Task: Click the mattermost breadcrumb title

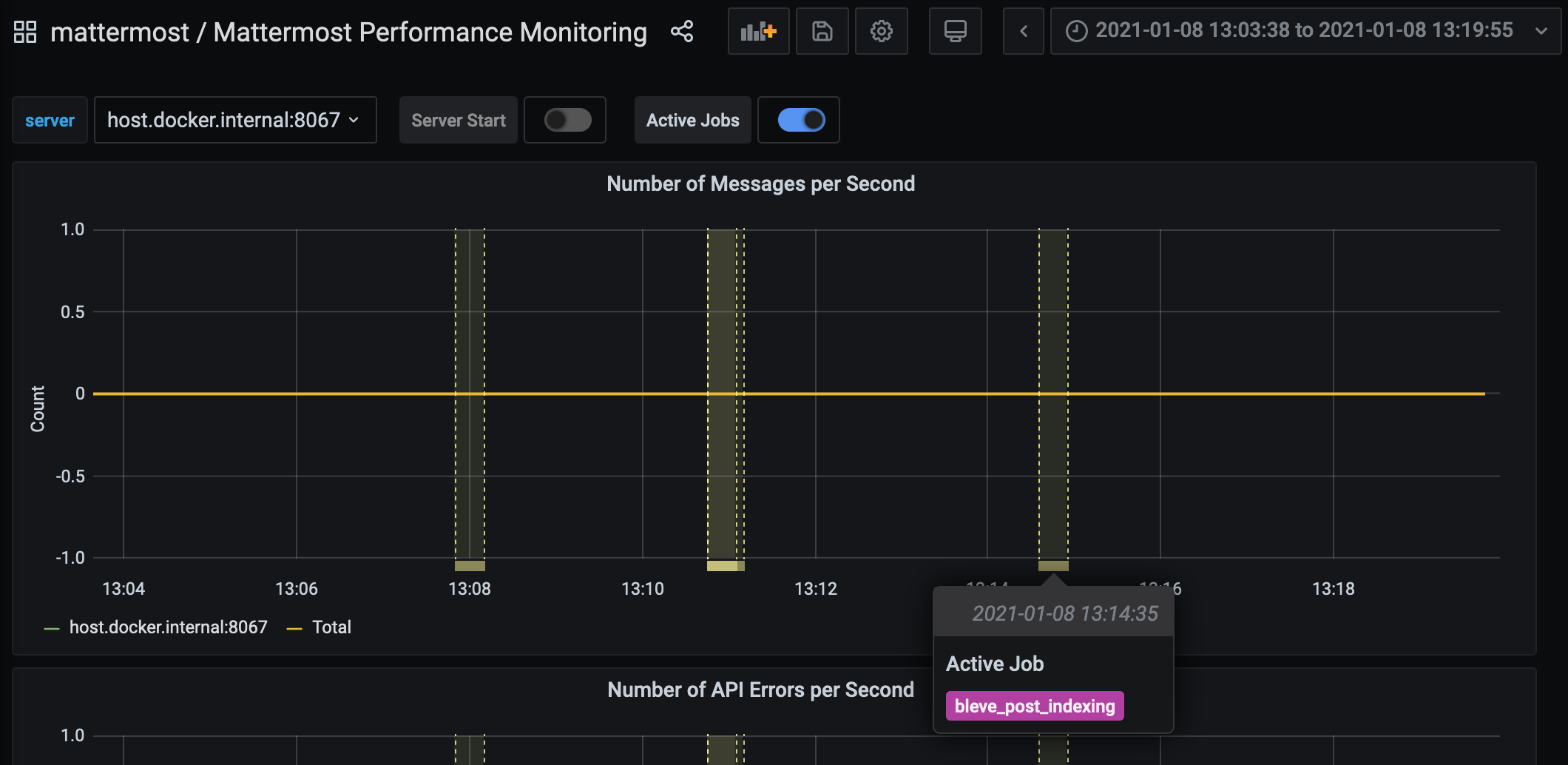Action: click(121, 32)
